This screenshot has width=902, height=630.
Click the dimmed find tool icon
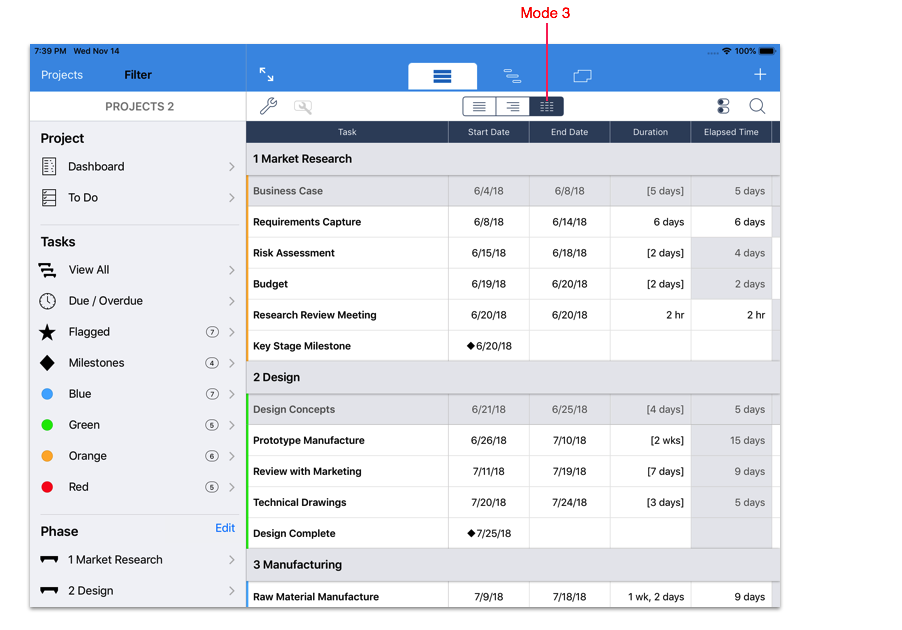[x=302, y=107]
